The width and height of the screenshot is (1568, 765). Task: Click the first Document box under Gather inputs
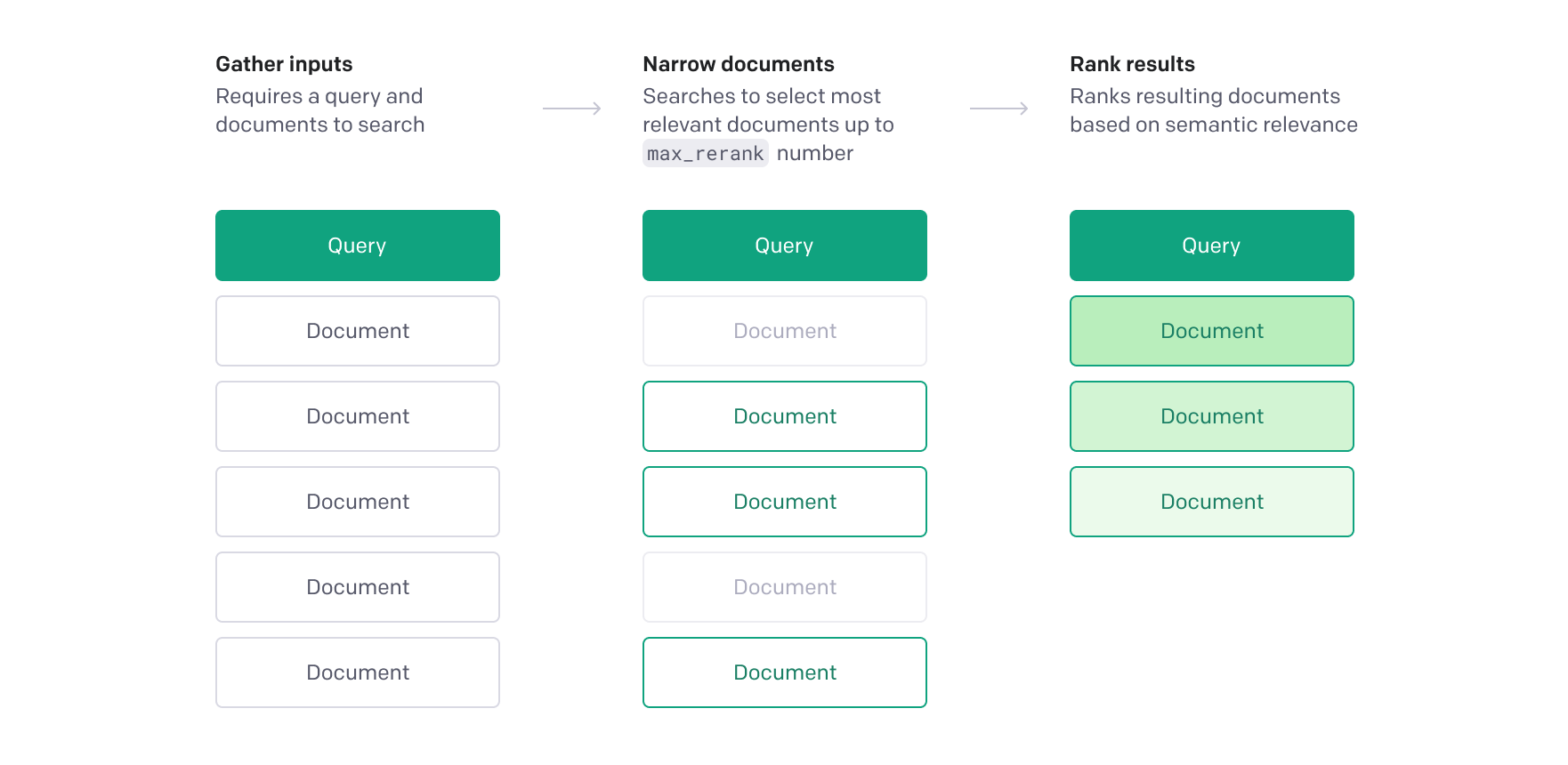[x=357, y=331]
